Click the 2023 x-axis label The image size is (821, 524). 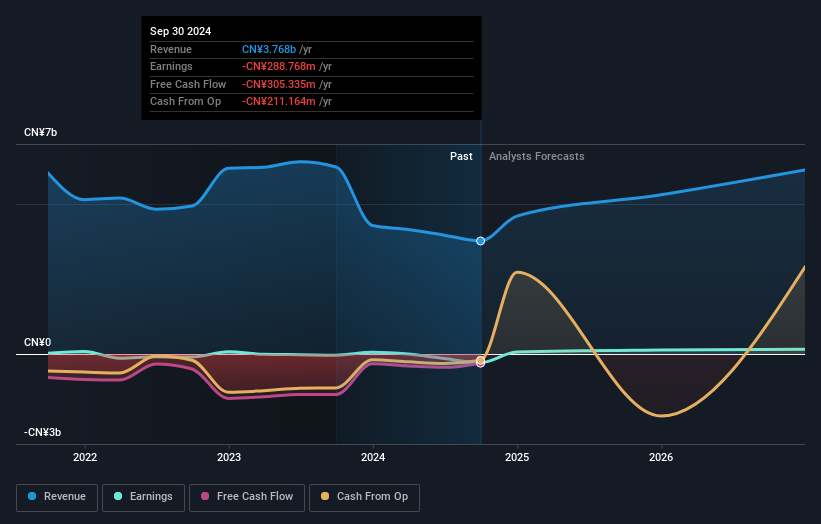(x=229, y=458)
